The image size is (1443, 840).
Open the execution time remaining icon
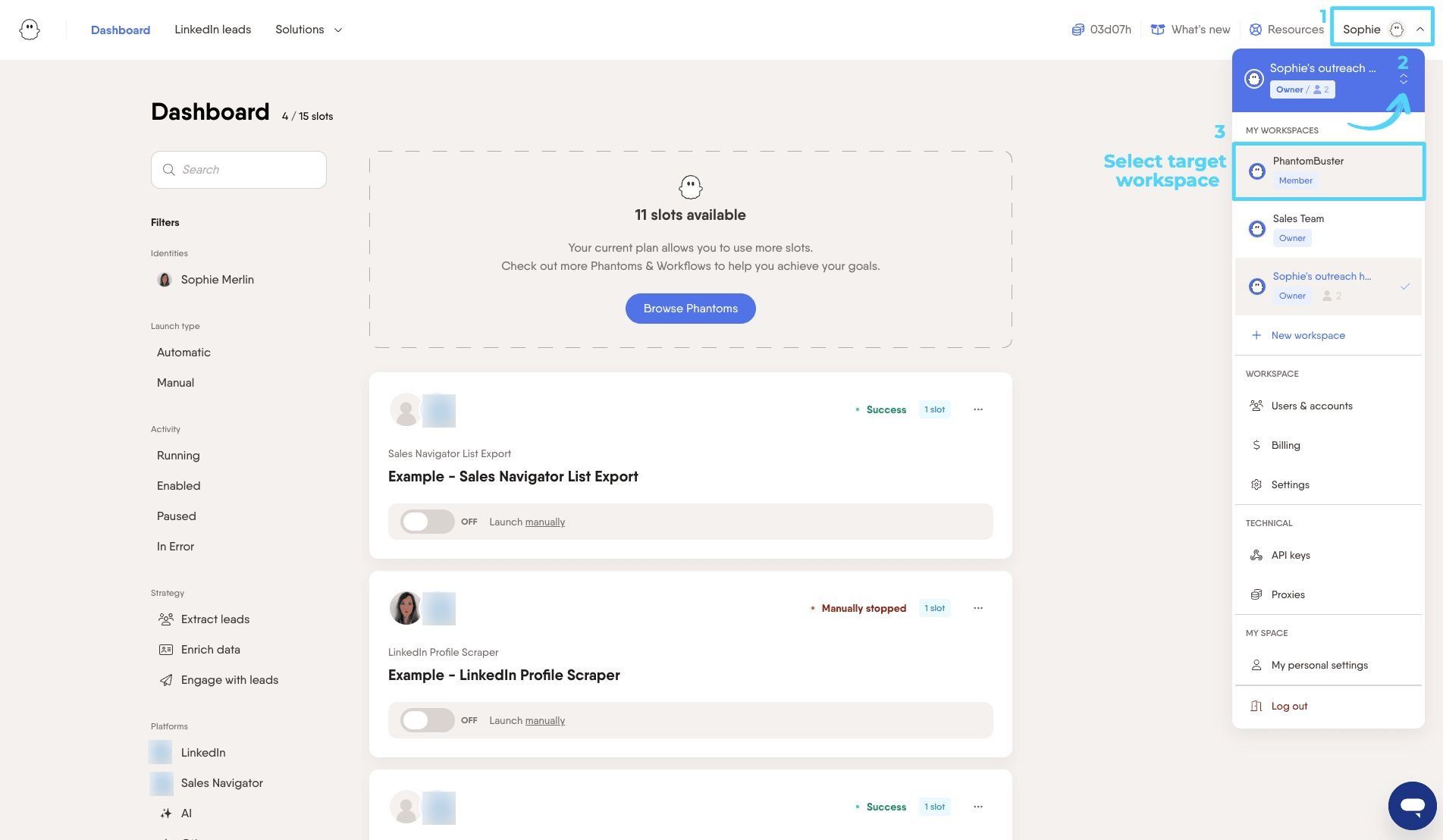point(1078,30)
